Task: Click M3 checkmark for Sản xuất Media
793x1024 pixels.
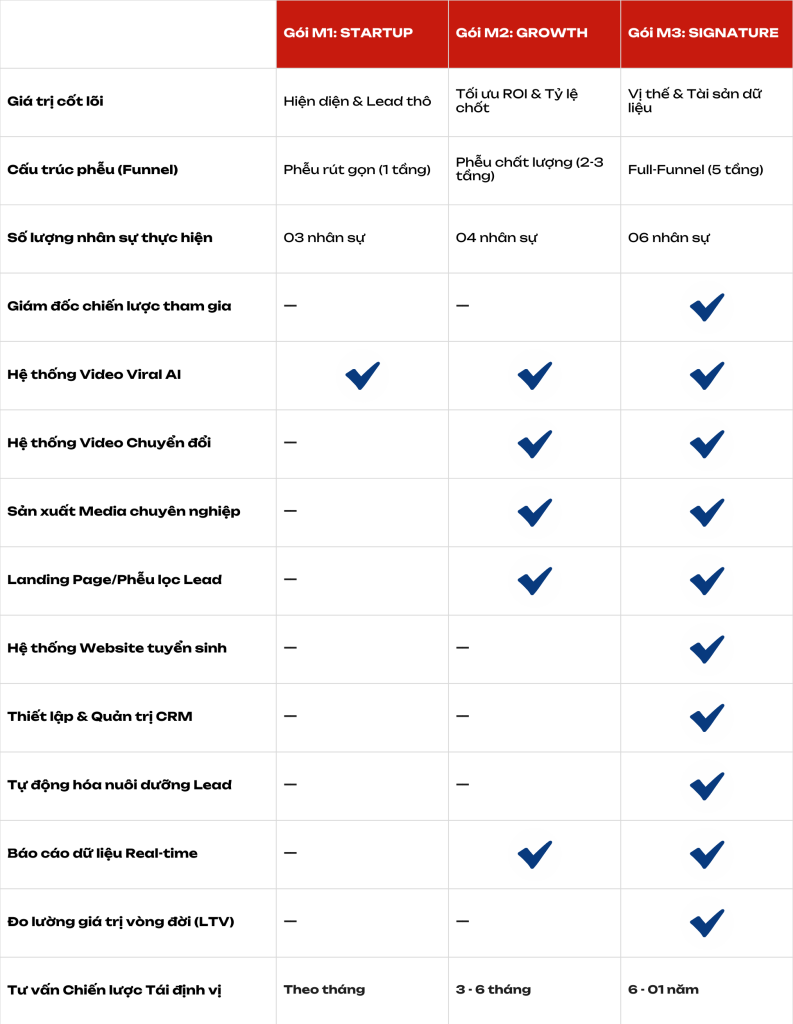Action: point(707,512)
